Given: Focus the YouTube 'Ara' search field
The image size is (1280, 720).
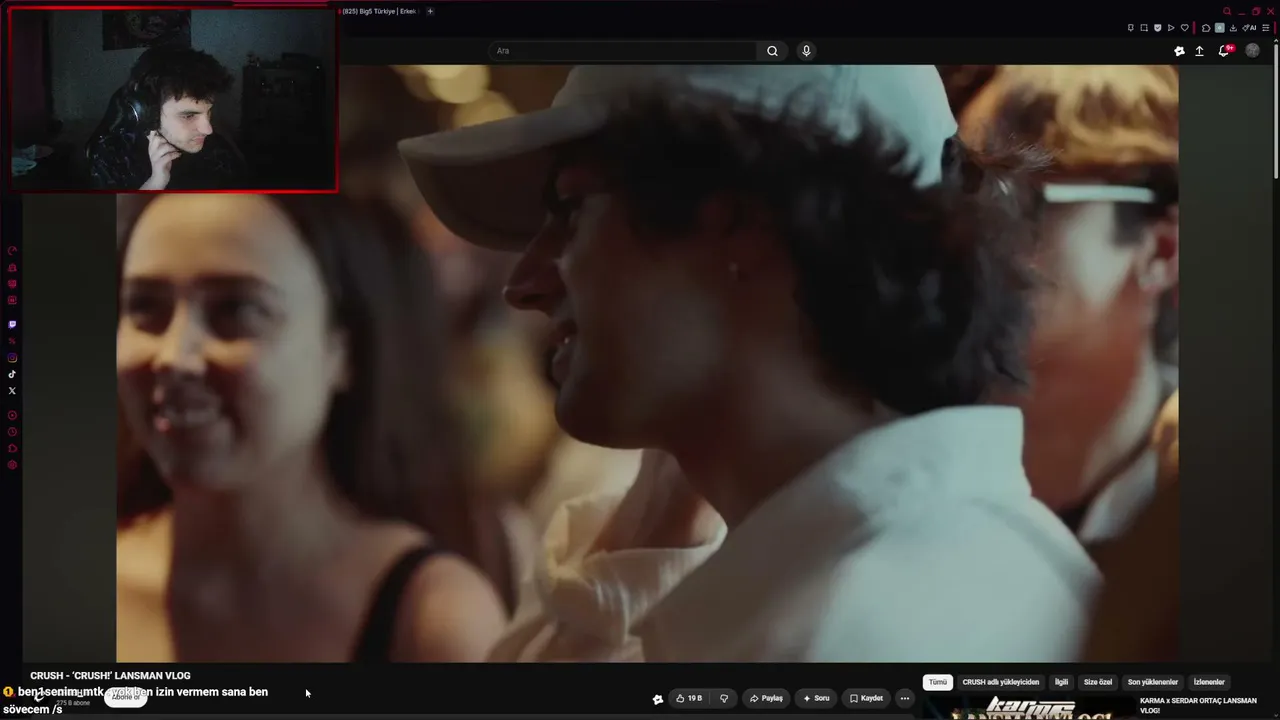Looking at the screenshot, I should [625, 51].
